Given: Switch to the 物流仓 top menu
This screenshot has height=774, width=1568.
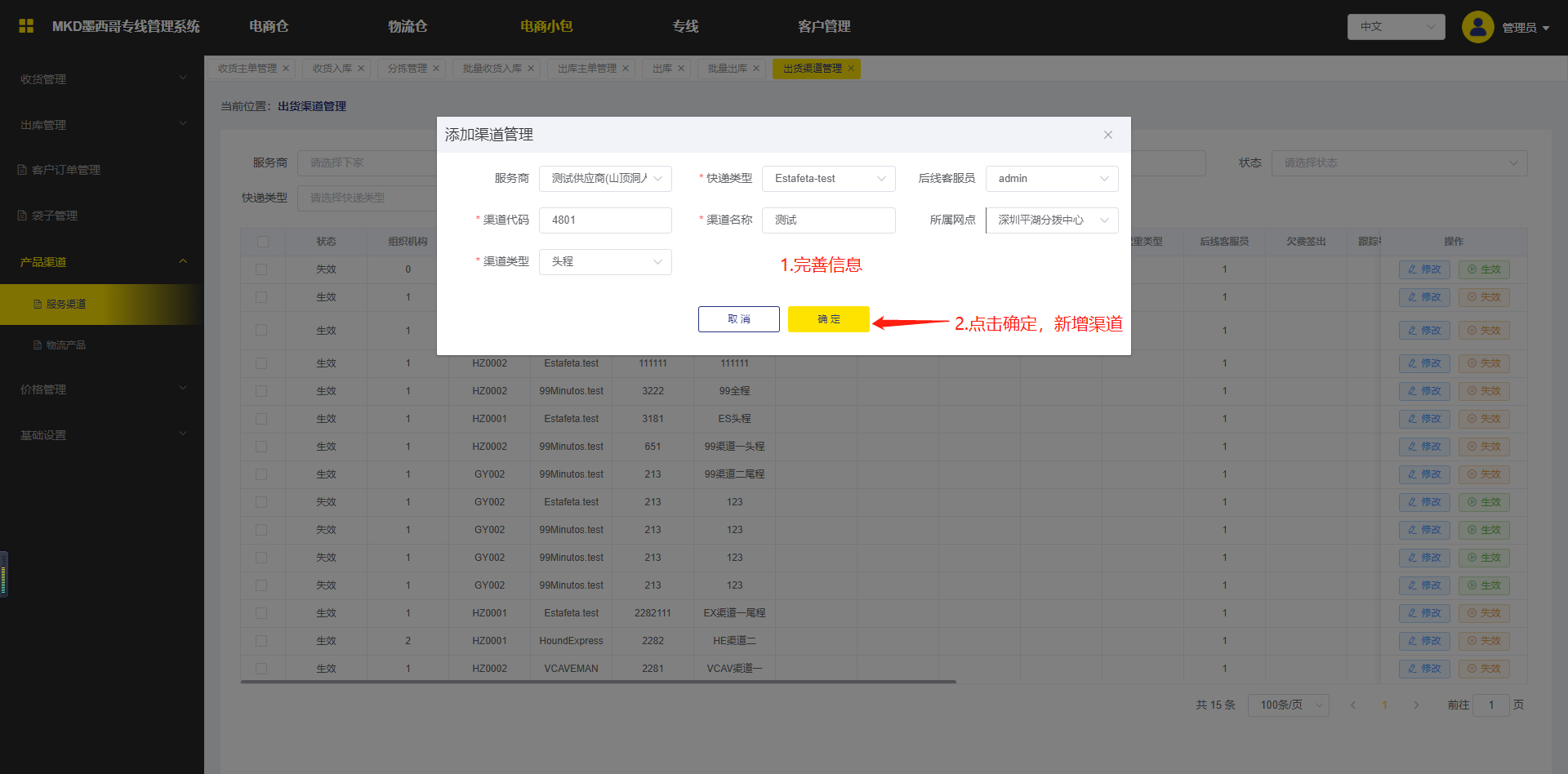Looking at the screenshot, I should [408, 26].
